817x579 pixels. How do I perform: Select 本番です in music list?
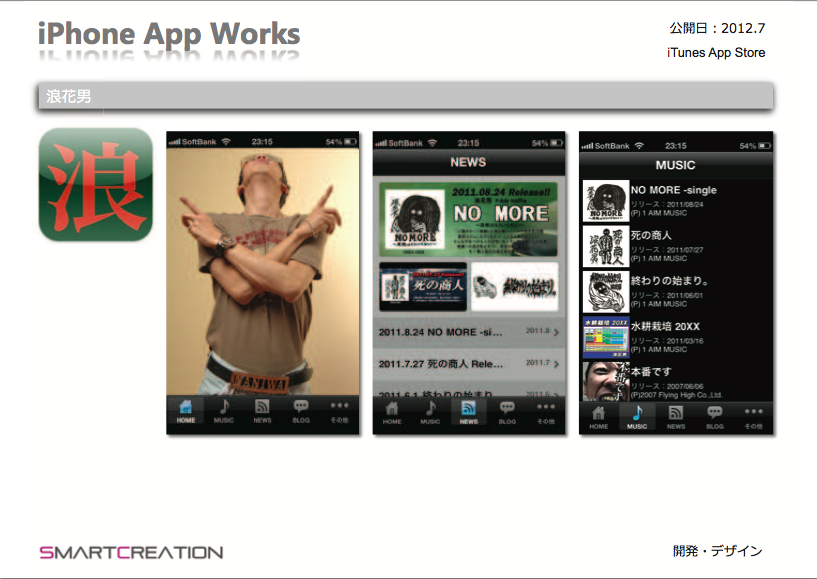click(676, 381)
